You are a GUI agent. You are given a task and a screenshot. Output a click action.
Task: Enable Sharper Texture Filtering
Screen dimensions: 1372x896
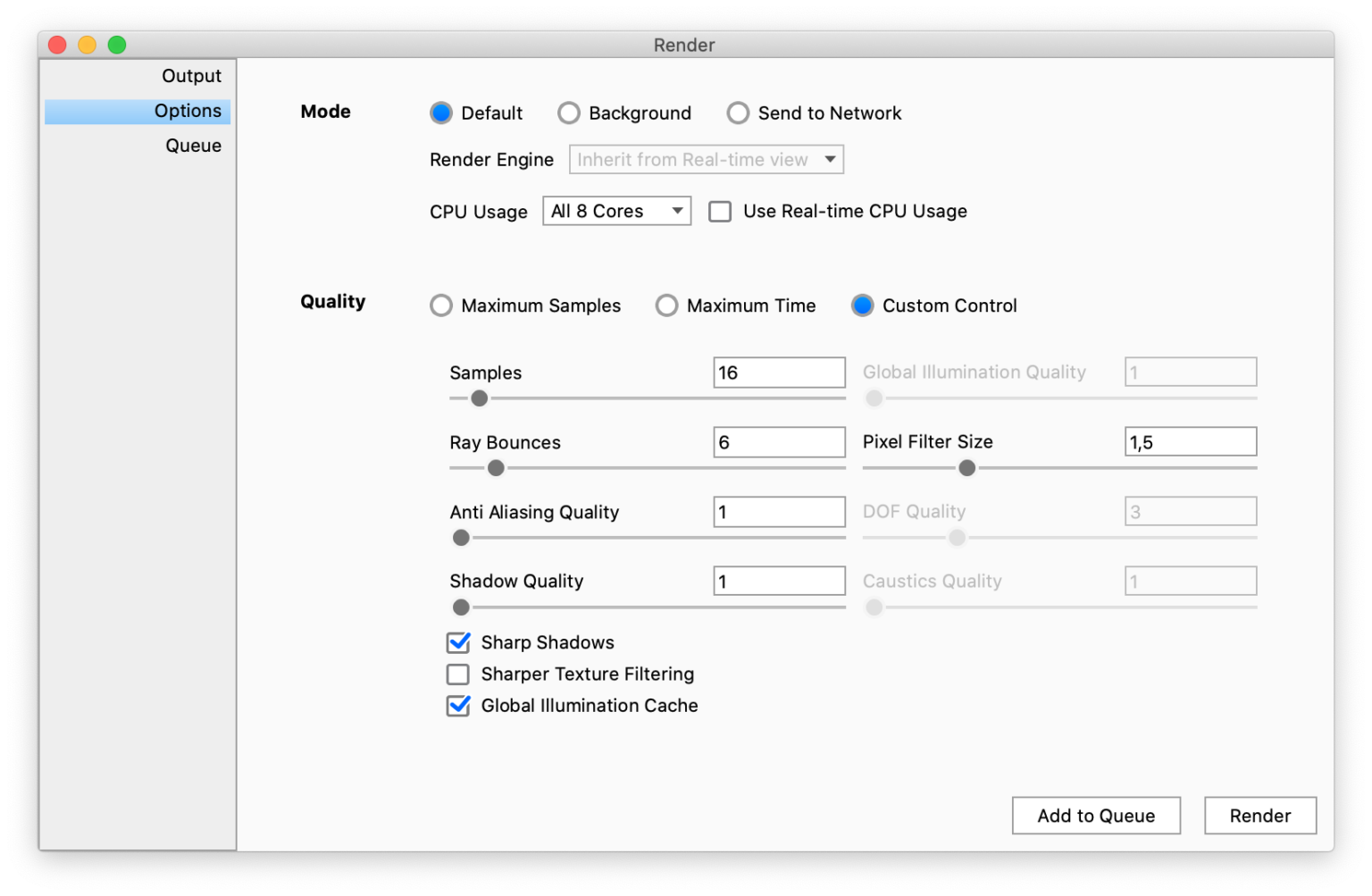pyautogui.click(x=458, y=674)
